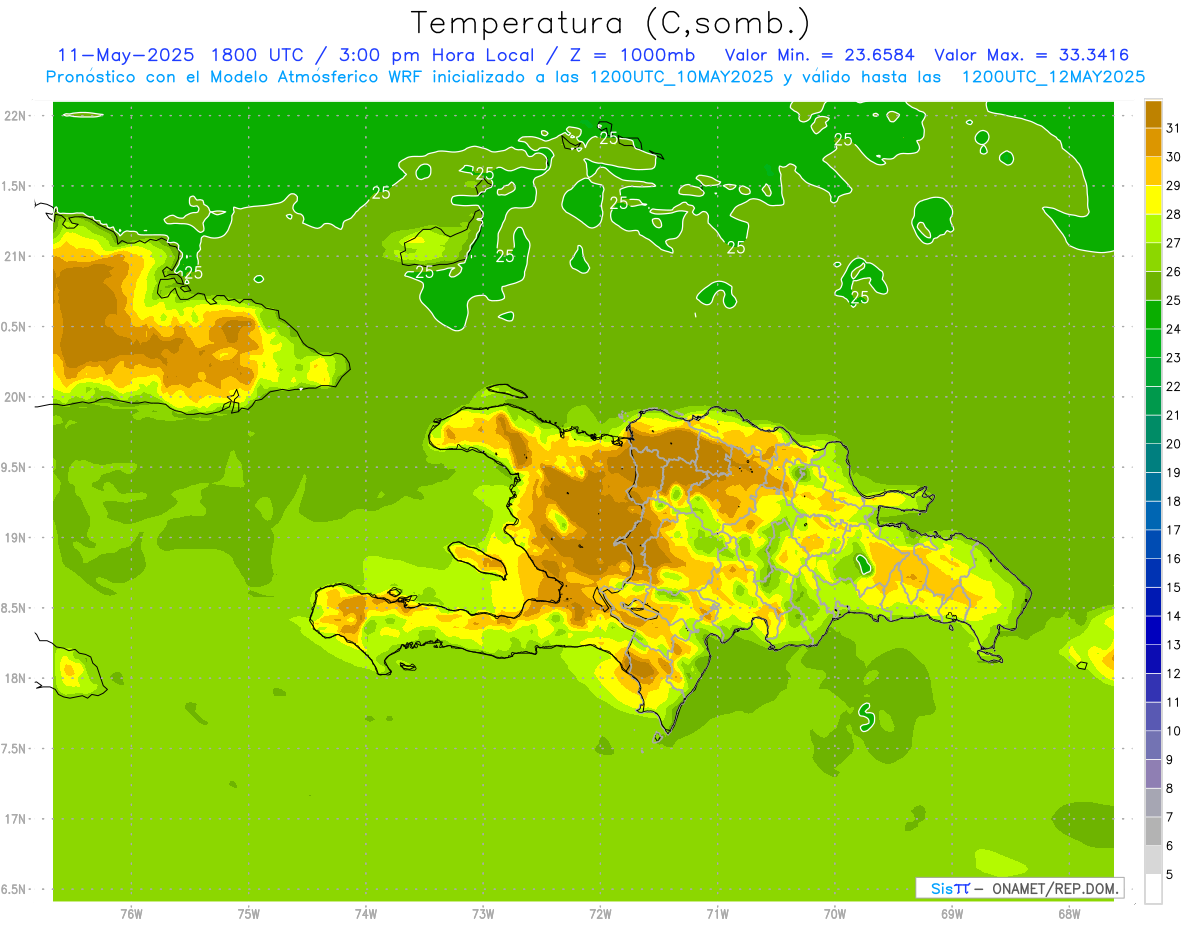The width and height of the screenshot is (1200, 927).
Task: Click the '22N' latitude axis label
Action: [14, 115]
